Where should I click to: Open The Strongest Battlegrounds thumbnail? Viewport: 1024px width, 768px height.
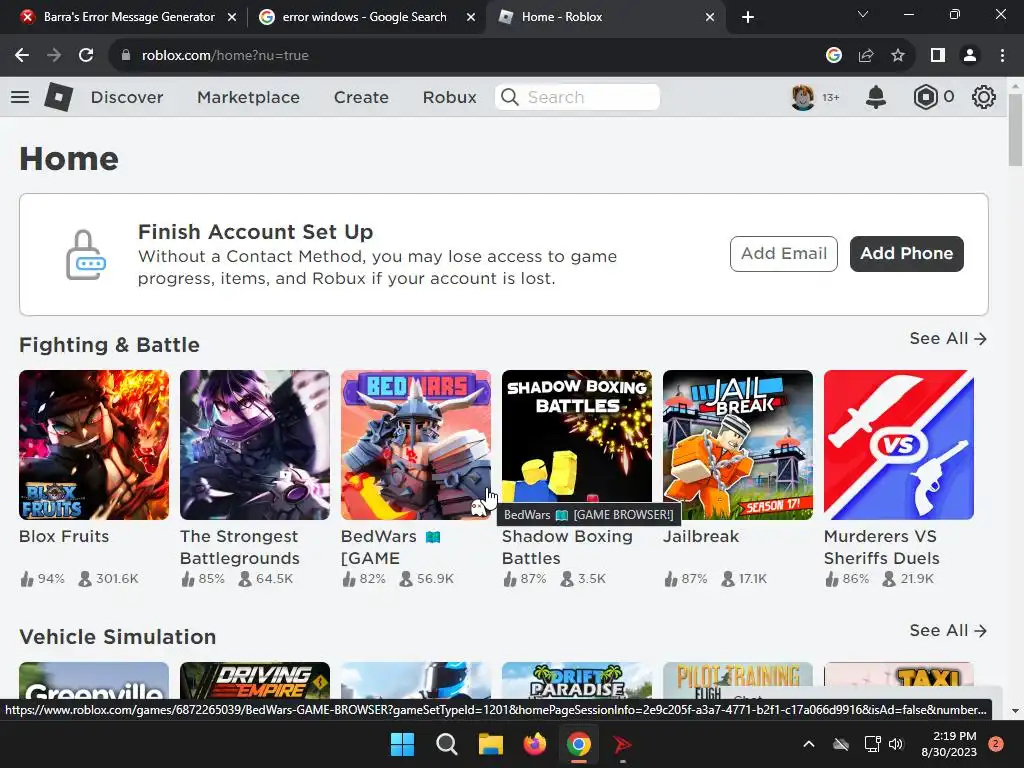255,445
